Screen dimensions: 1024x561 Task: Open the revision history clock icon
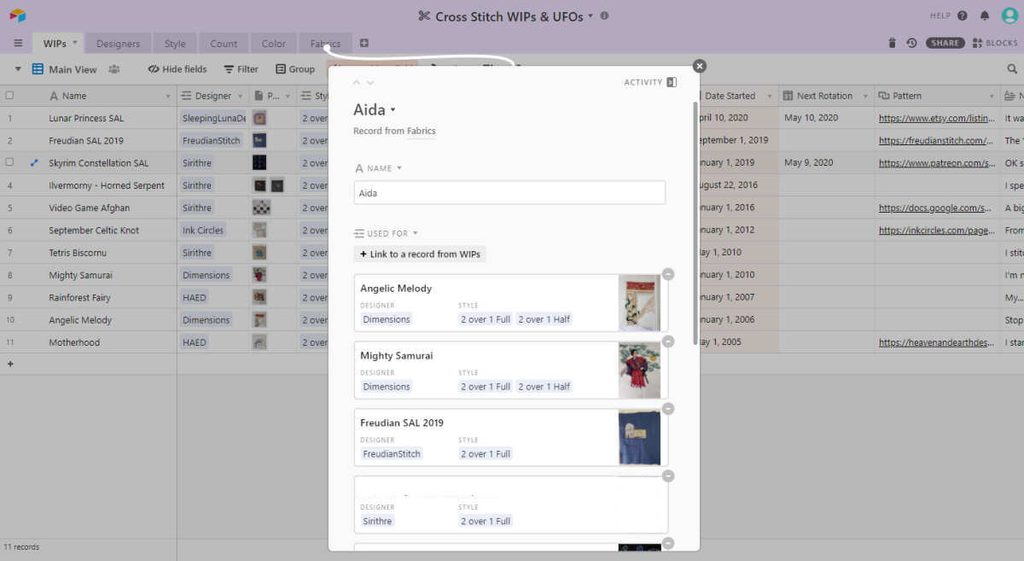(912, 43)
